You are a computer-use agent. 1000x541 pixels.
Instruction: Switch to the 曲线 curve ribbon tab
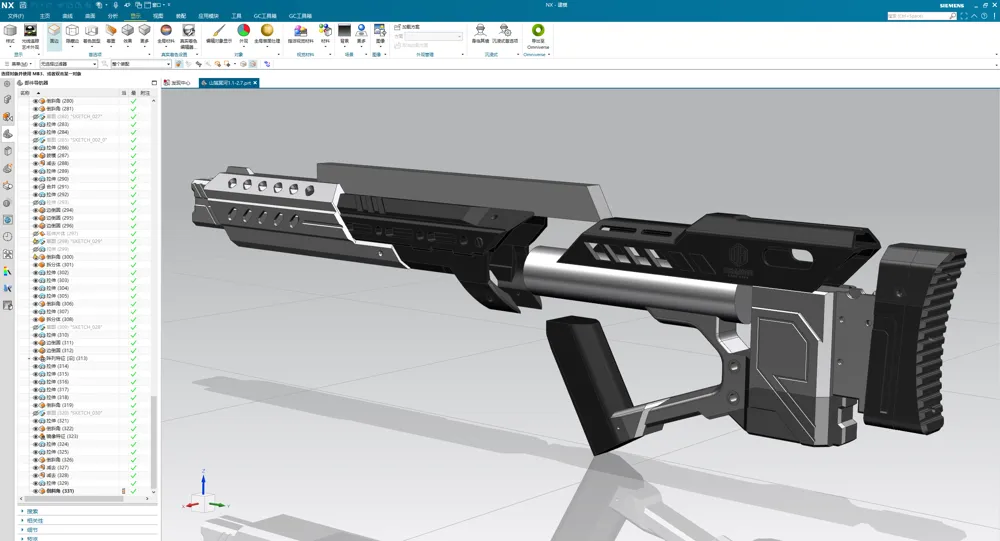68,16
